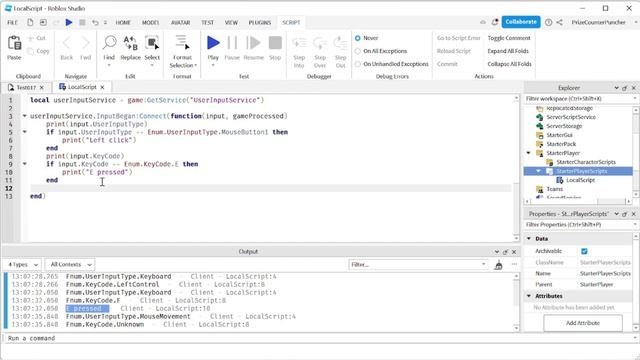Open the Output panel three-dots menu

pos(514,264)
